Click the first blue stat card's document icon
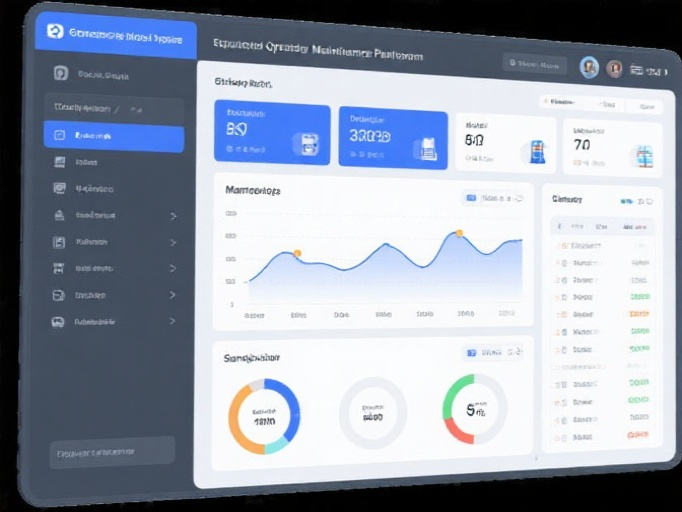 point(307,143)
